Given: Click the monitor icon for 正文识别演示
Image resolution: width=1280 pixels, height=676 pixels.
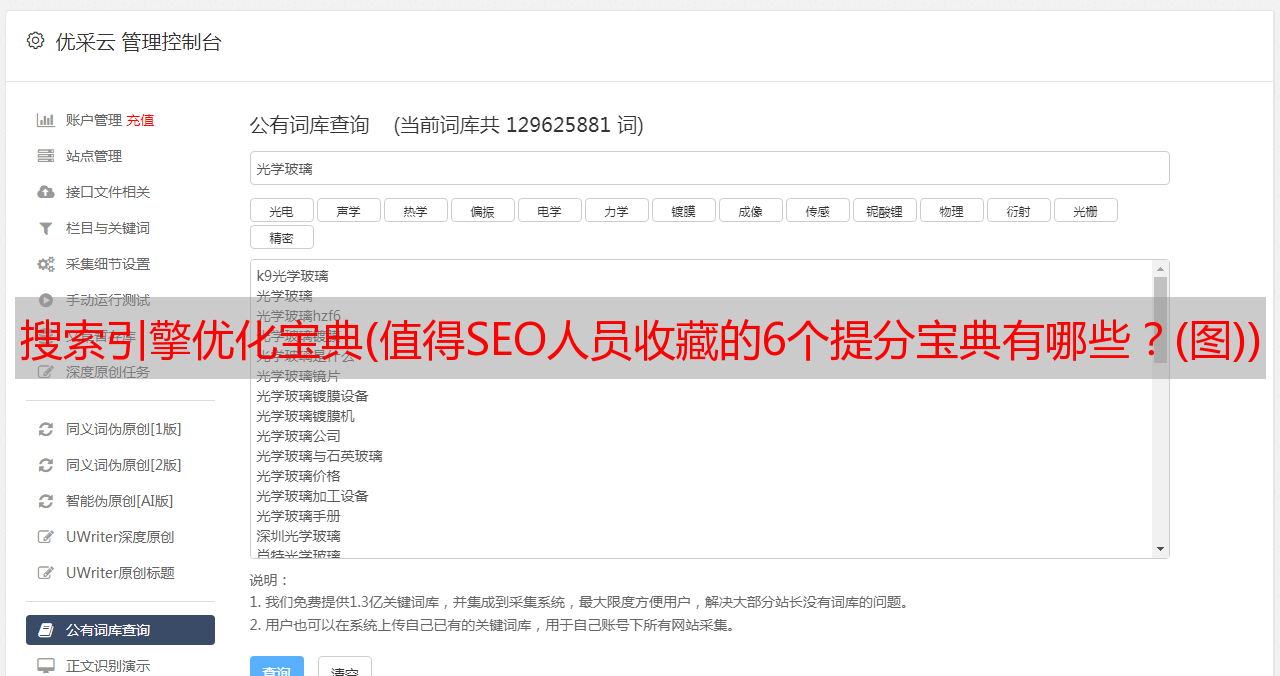Looking at the screenshot, I should click(46, 666).
